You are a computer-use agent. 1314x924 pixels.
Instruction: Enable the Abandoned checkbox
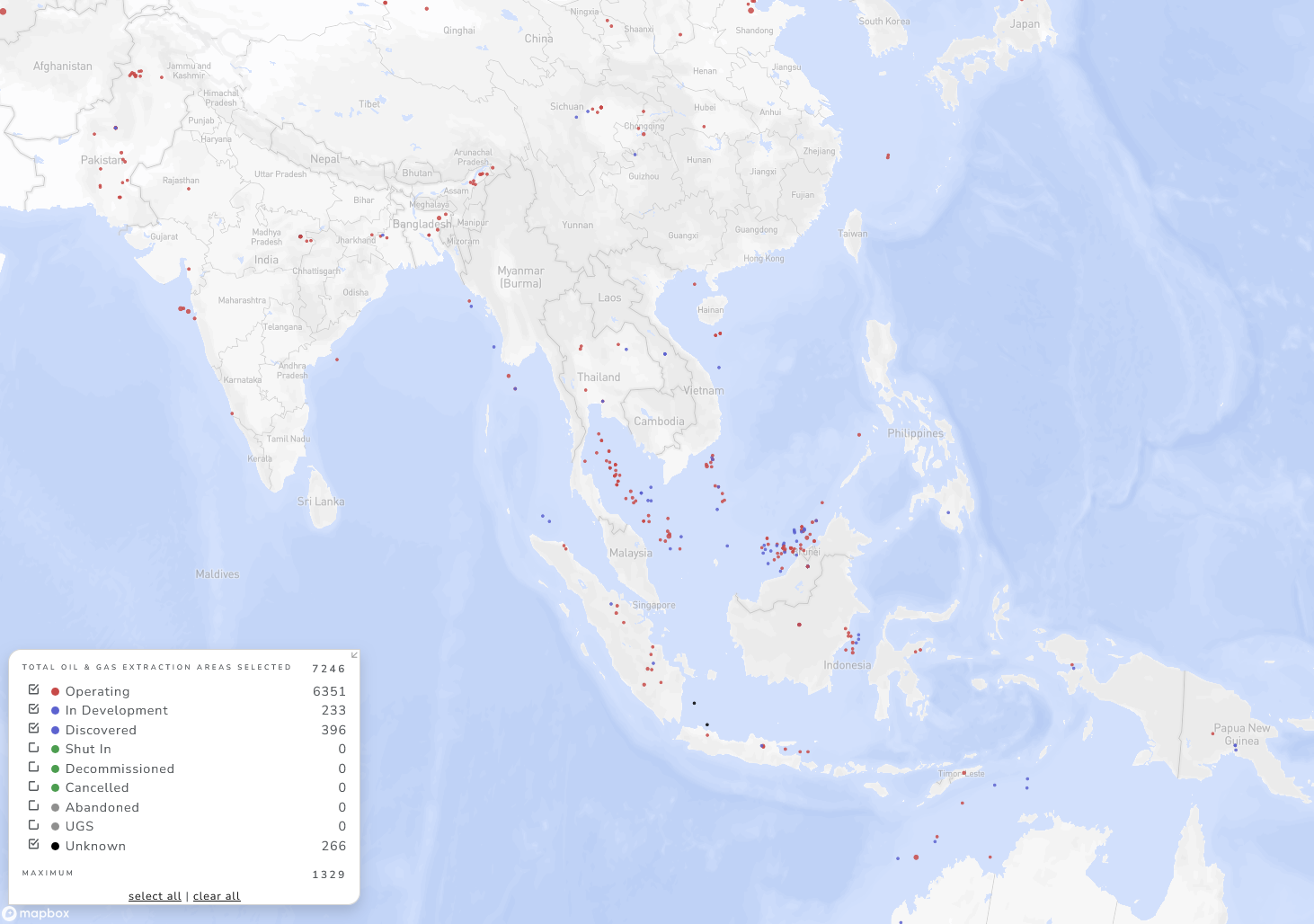34,805
